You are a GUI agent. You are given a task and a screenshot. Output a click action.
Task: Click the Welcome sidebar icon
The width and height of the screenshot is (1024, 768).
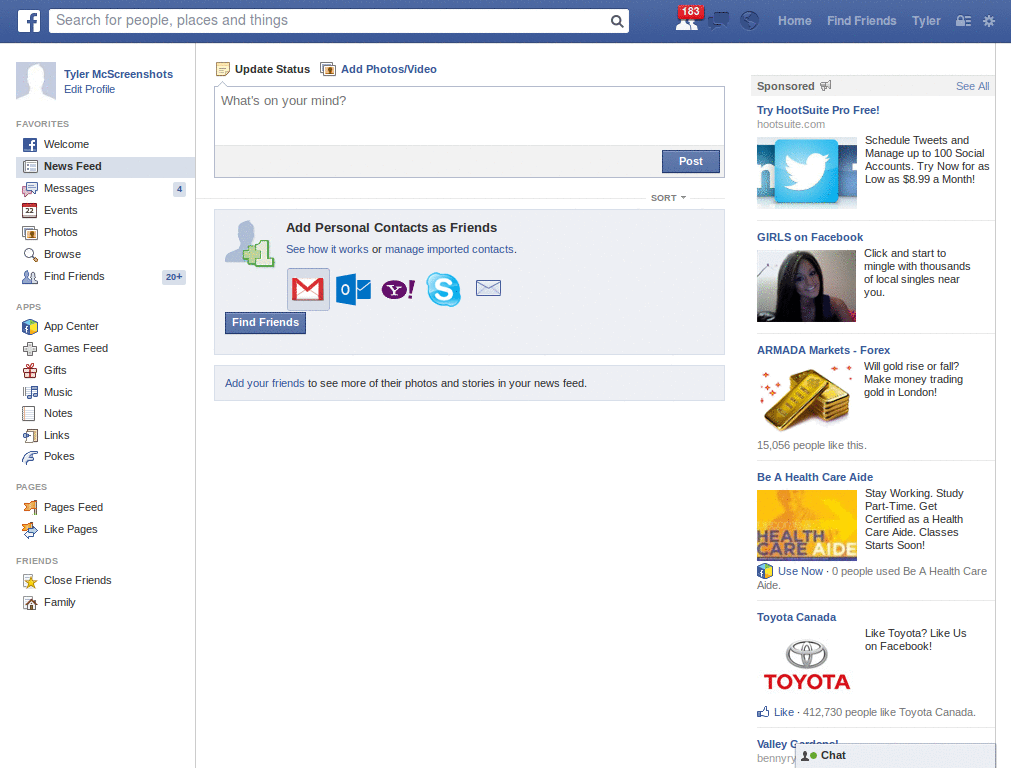point(30,144)
